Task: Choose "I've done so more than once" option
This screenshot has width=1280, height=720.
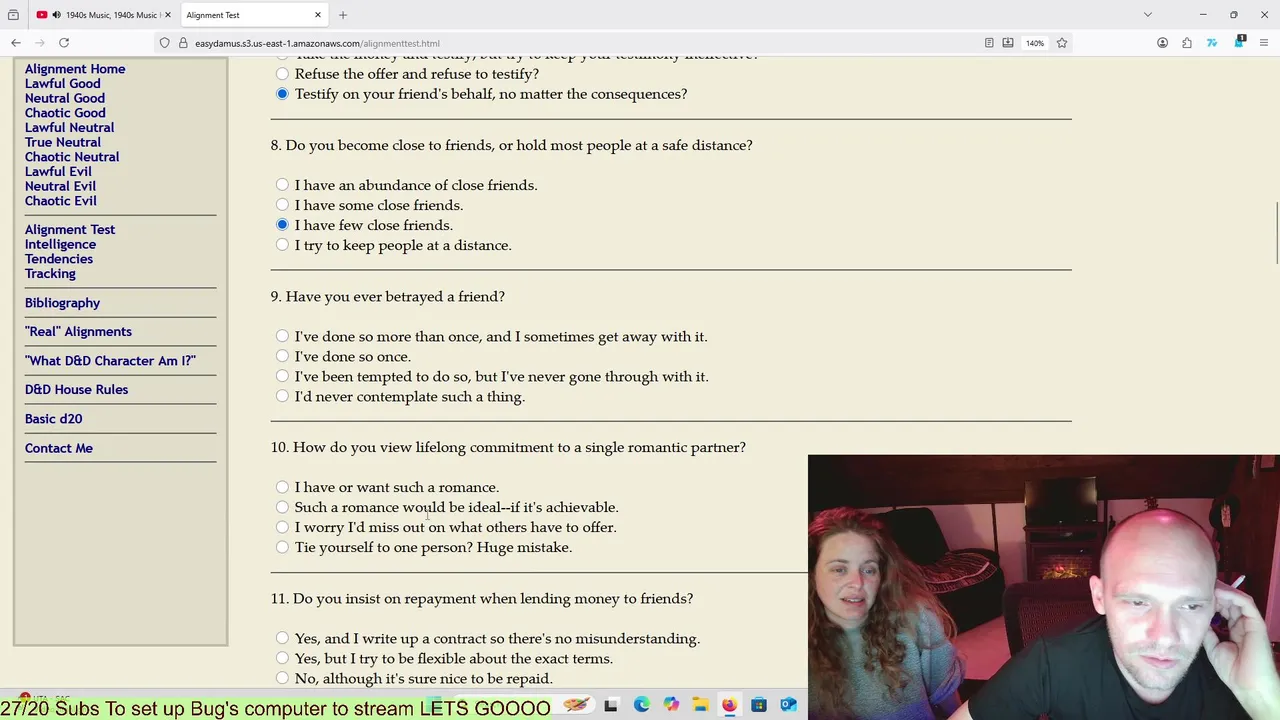Action: (282, 336)
